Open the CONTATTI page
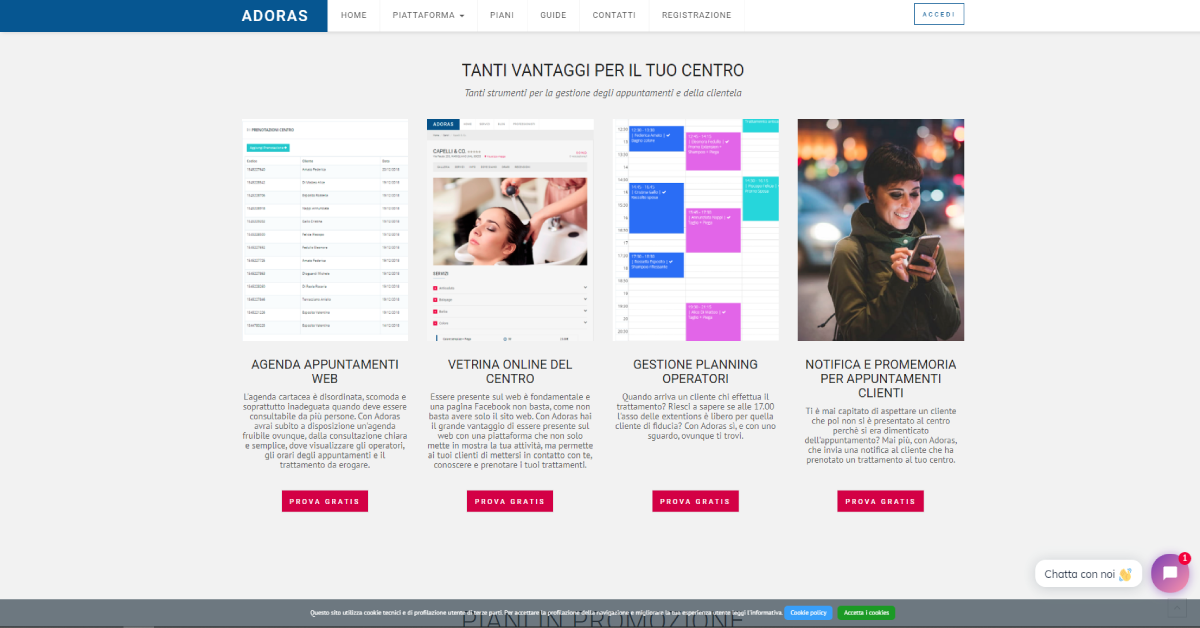Screen dimensions: 1200x628 pos(614,16)
